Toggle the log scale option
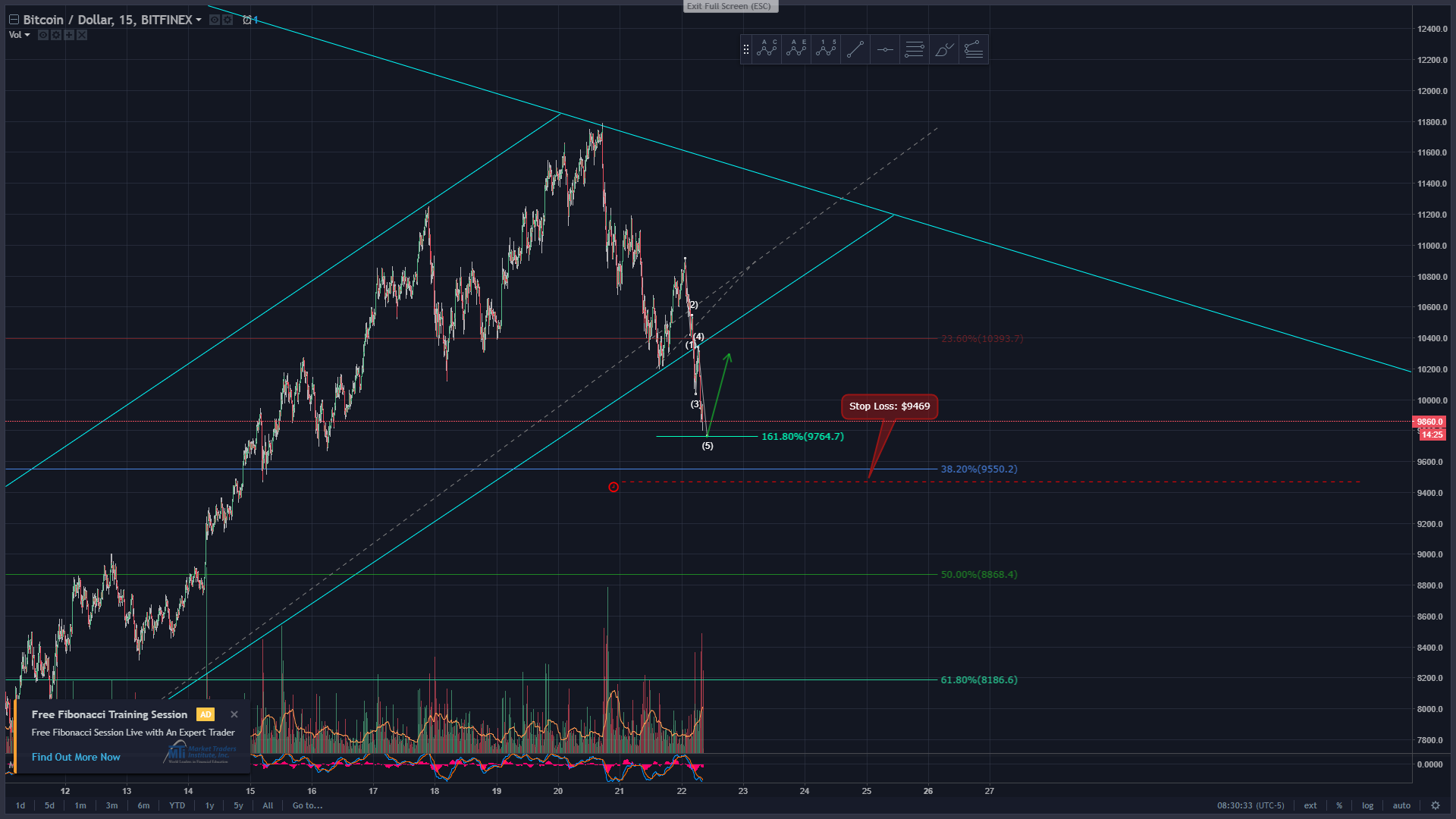The width and height of the screenshot is (1456, 819). [1367, 805]
